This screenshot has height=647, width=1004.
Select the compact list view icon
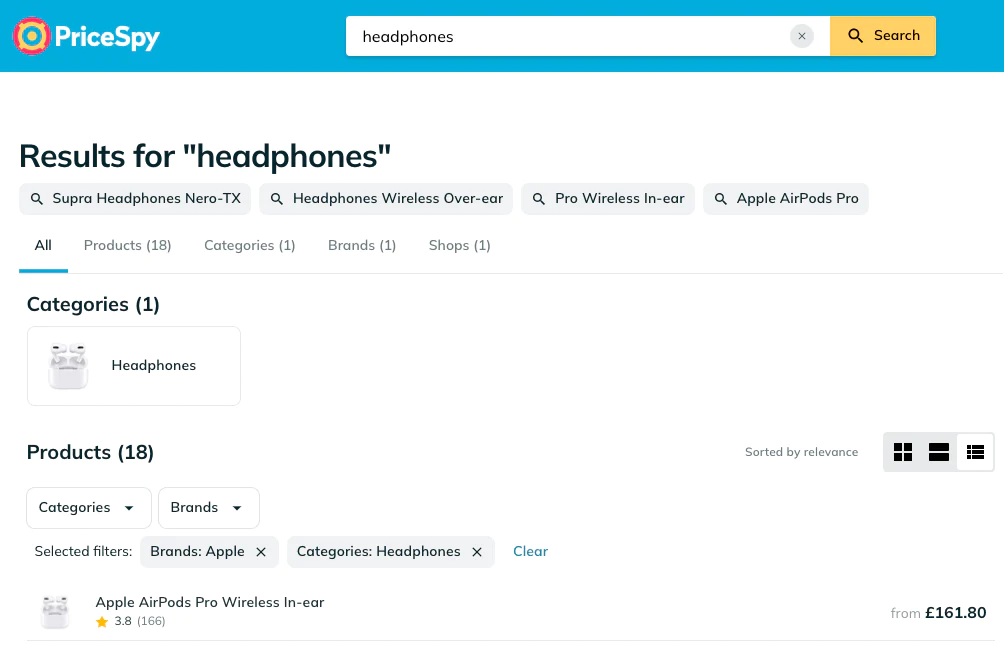pos(975,452)
